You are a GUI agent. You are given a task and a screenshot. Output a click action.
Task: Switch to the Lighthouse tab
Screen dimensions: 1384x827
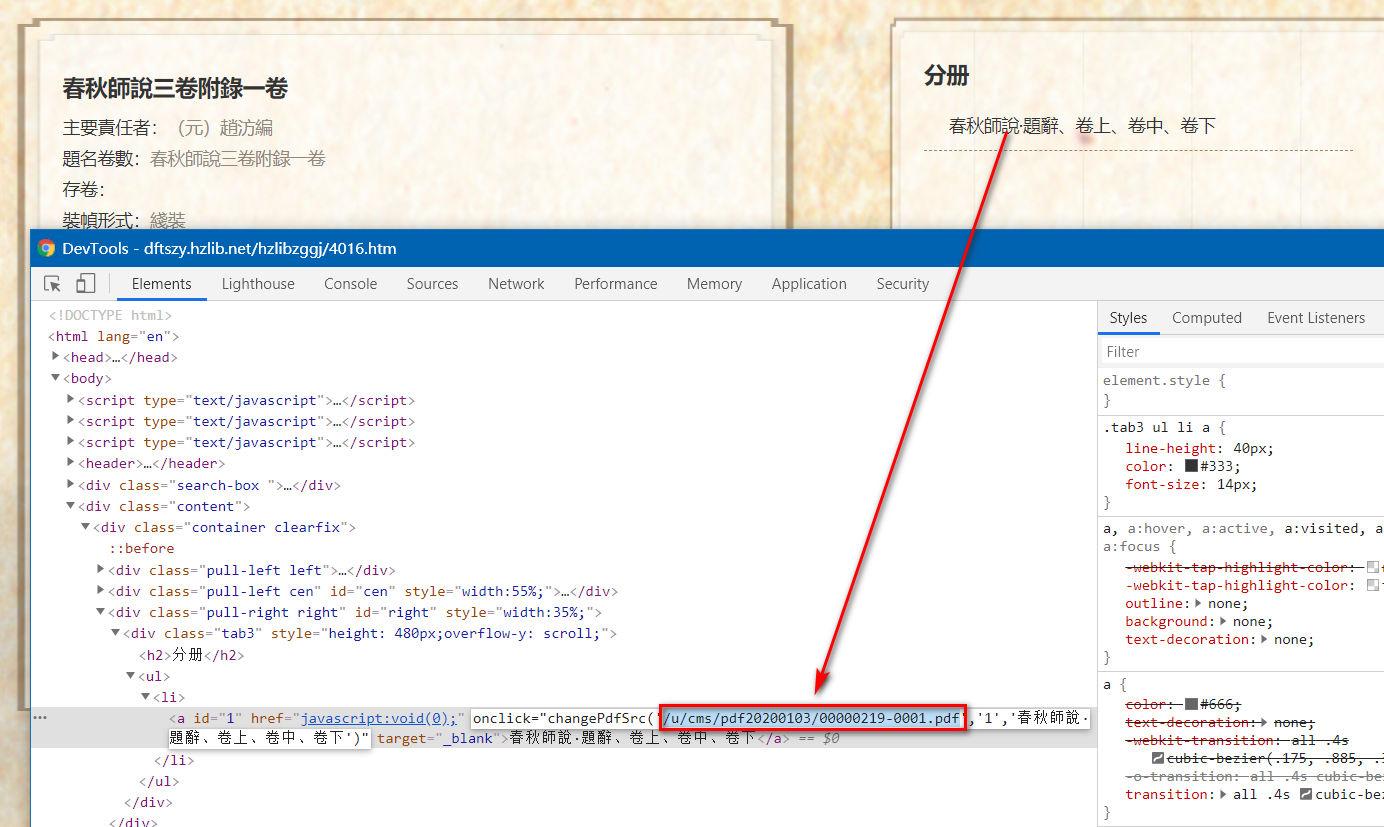(x=258, y=284)
